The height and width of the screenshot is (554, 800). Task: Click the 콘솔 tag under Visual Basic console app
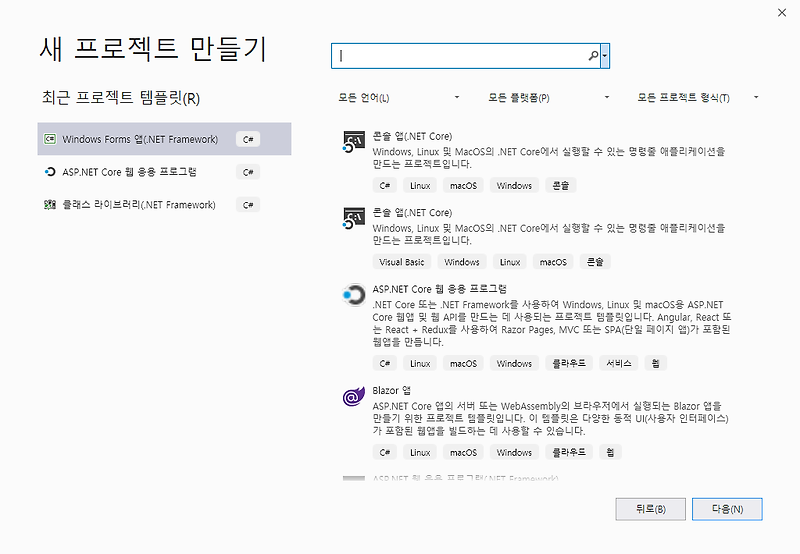[595, 262]
